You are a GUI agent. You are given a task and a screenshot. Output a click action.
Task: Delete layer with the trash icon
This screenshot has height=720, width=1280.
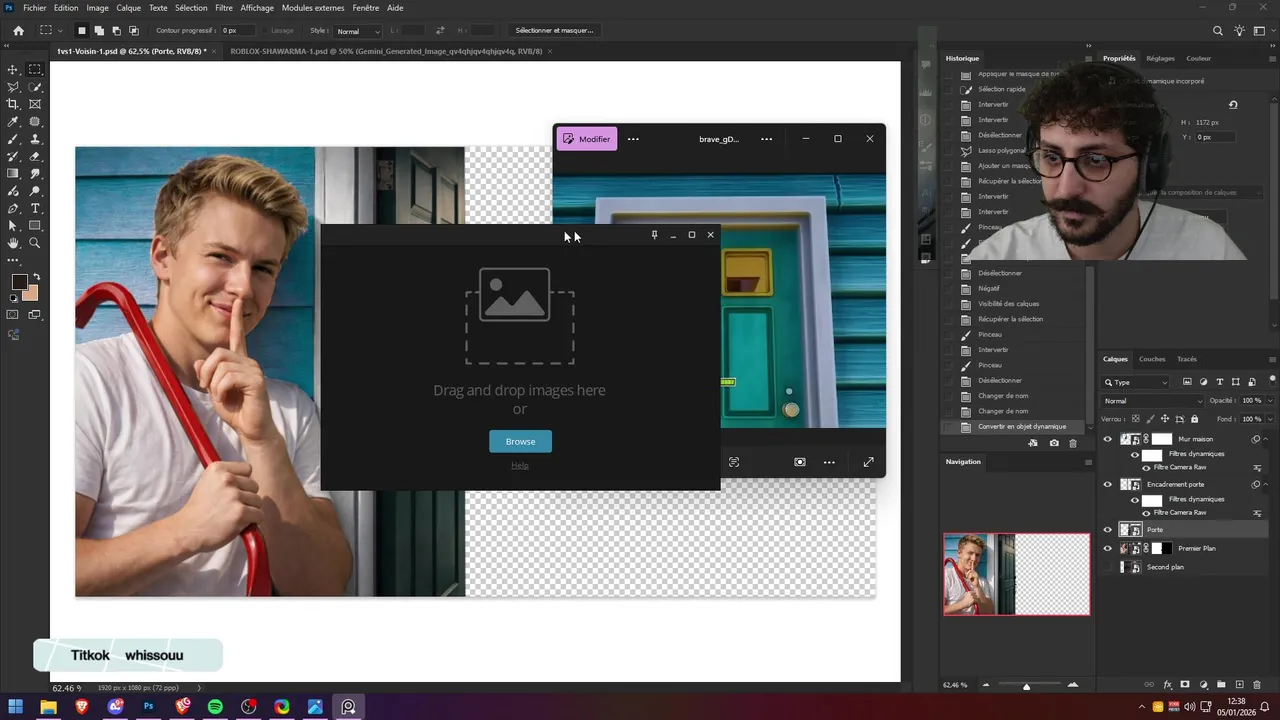point(1257,685)
